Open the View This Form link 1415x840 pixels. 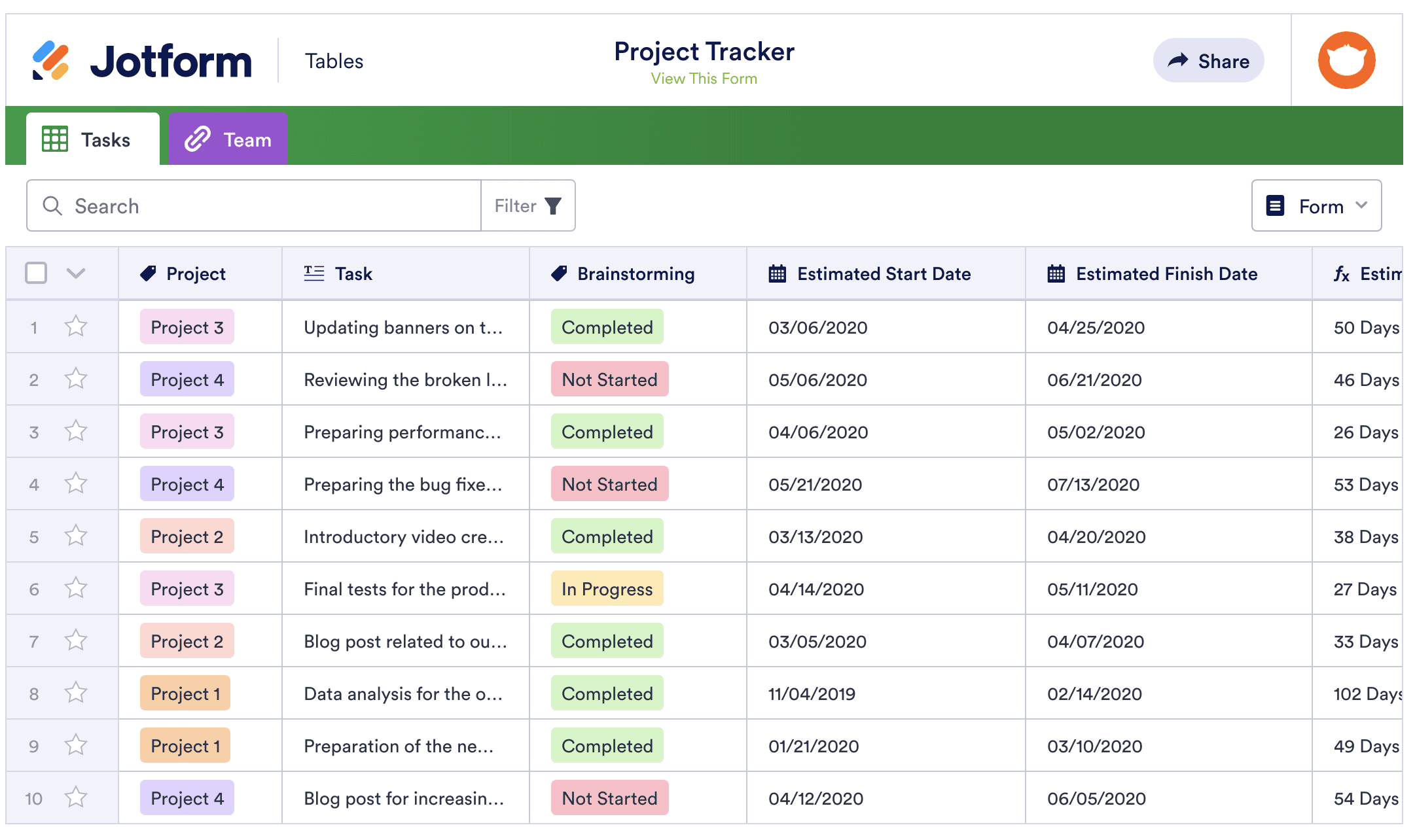(704, 79)
